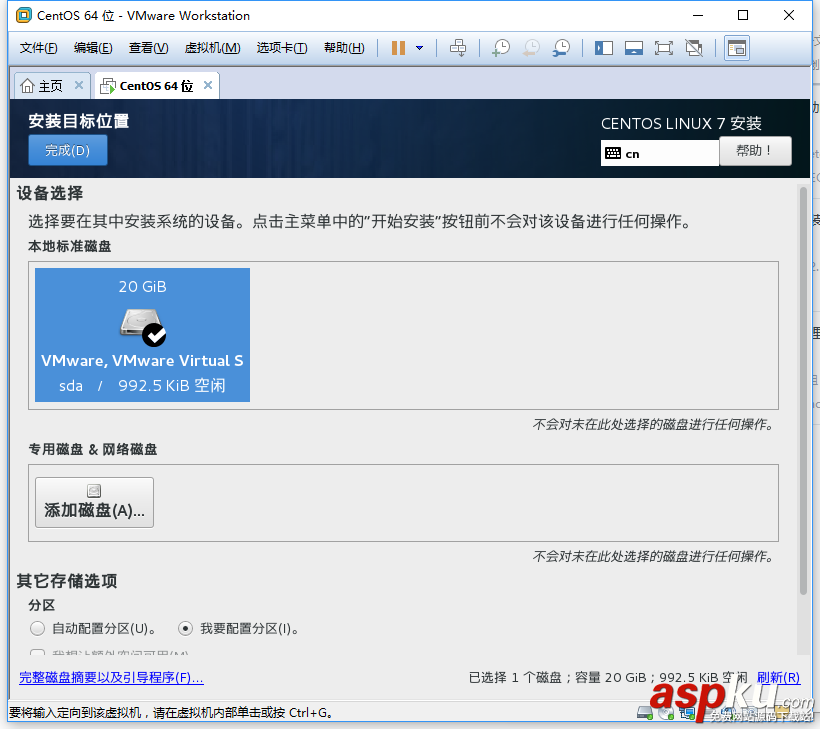Viewport: 820px width, 729px height.
Task: Switch to Unity mode icon
Action: point(694,48)
